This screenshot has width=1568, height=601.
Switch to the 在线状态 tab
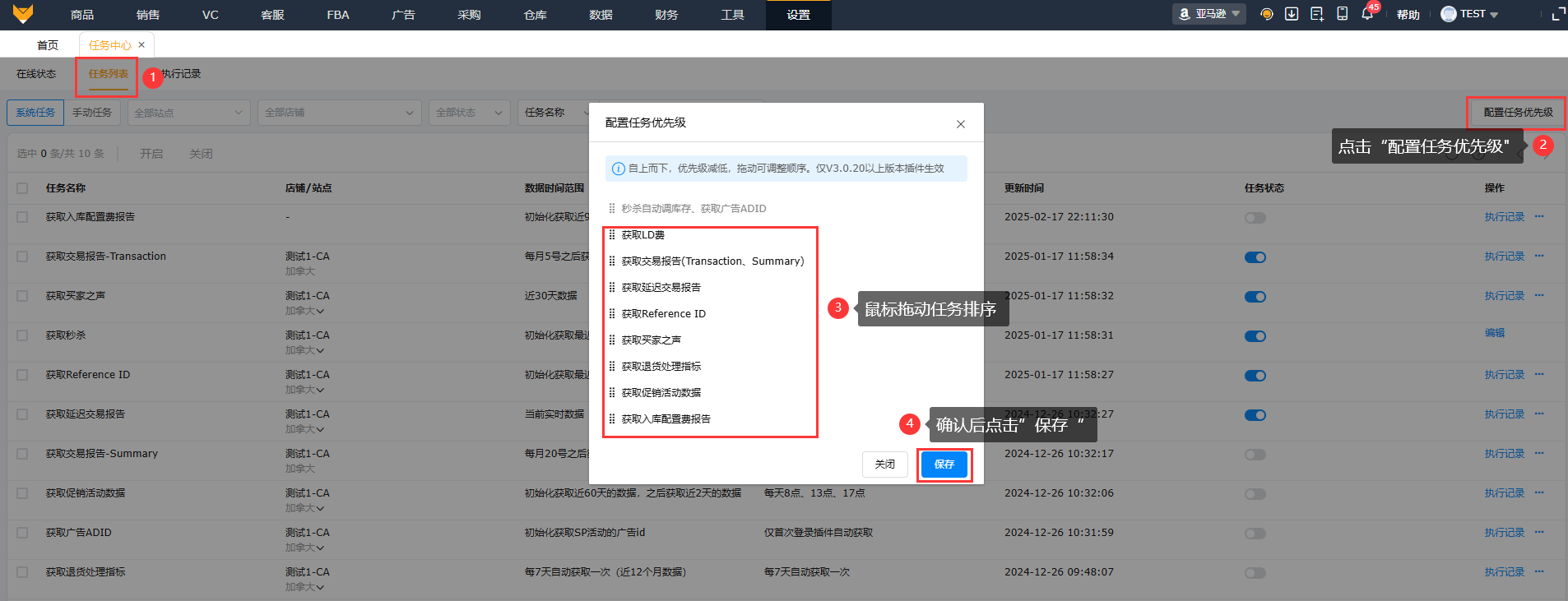pos(36,74)
